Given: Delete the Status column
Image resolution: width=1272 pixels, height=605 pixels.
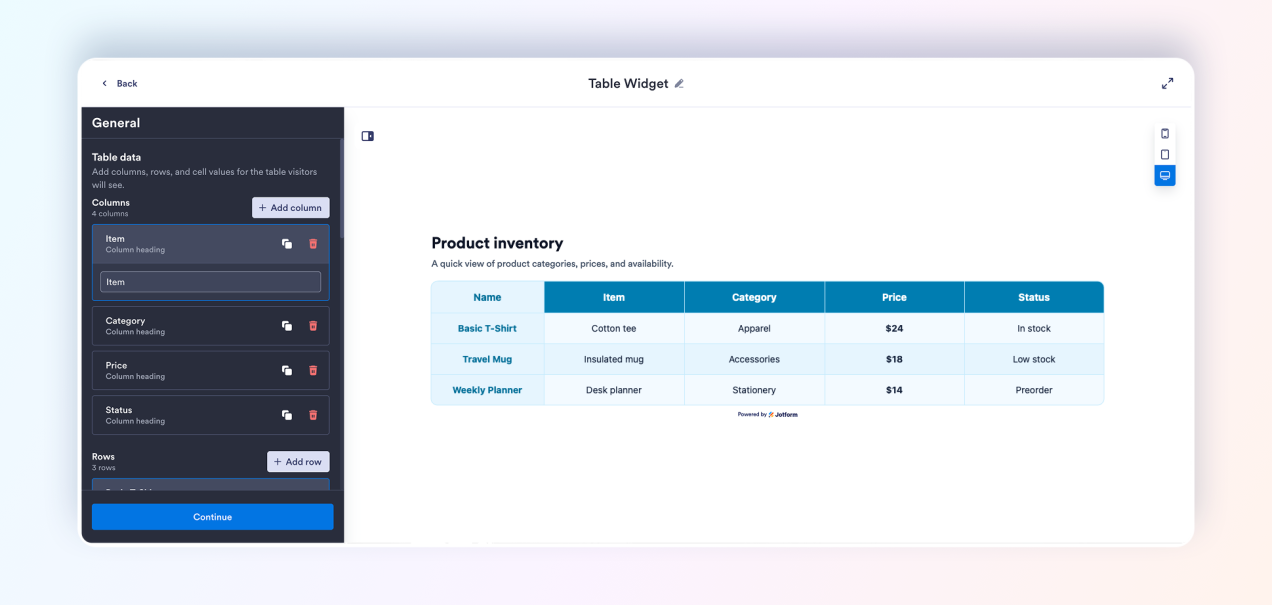Looking at the screenshot, I should pos(313,415).
